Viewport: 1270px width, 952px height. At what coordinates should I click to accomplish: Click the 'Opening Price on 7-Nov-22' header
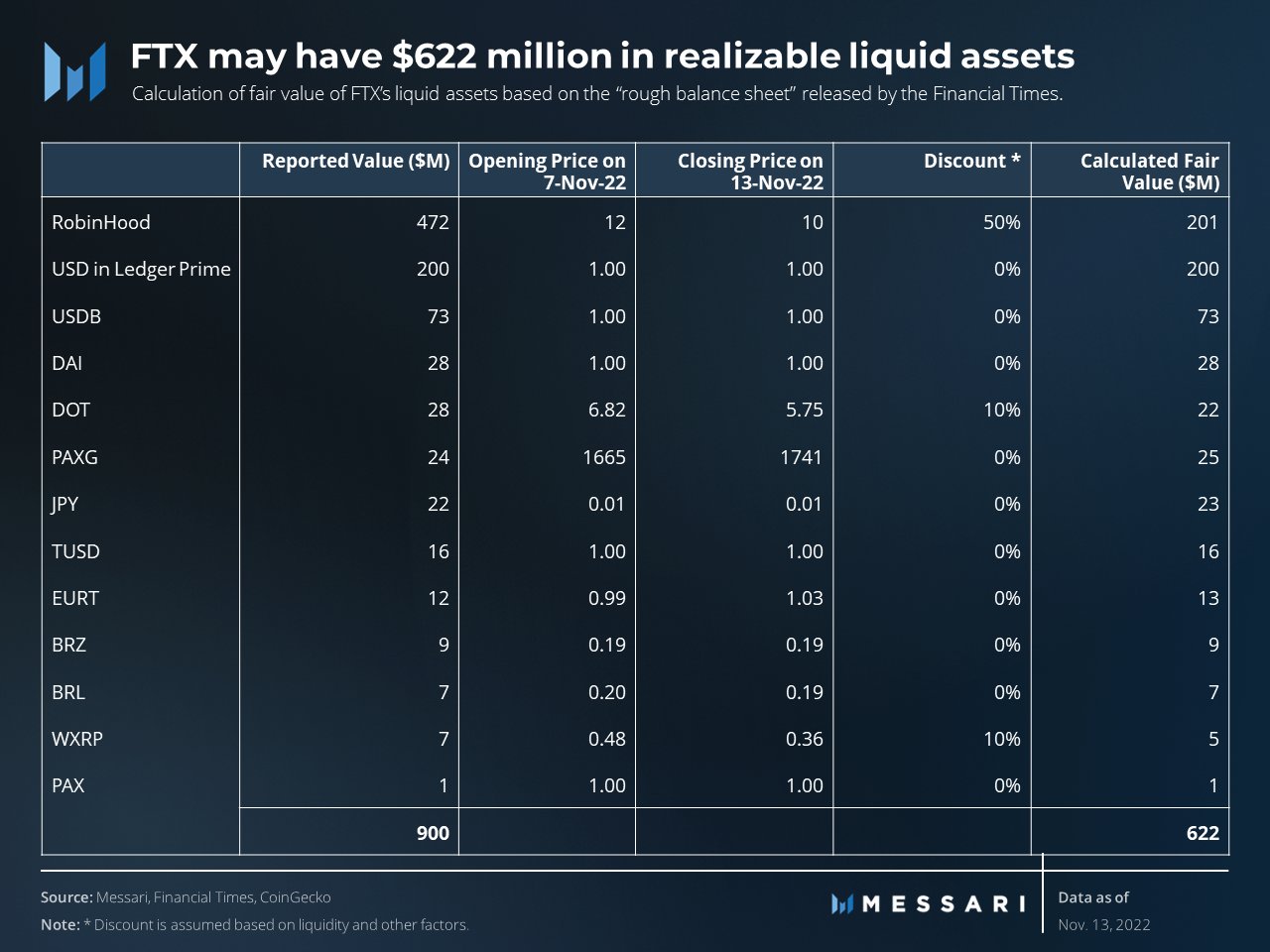pyautogui.click(x=547, y=171)
